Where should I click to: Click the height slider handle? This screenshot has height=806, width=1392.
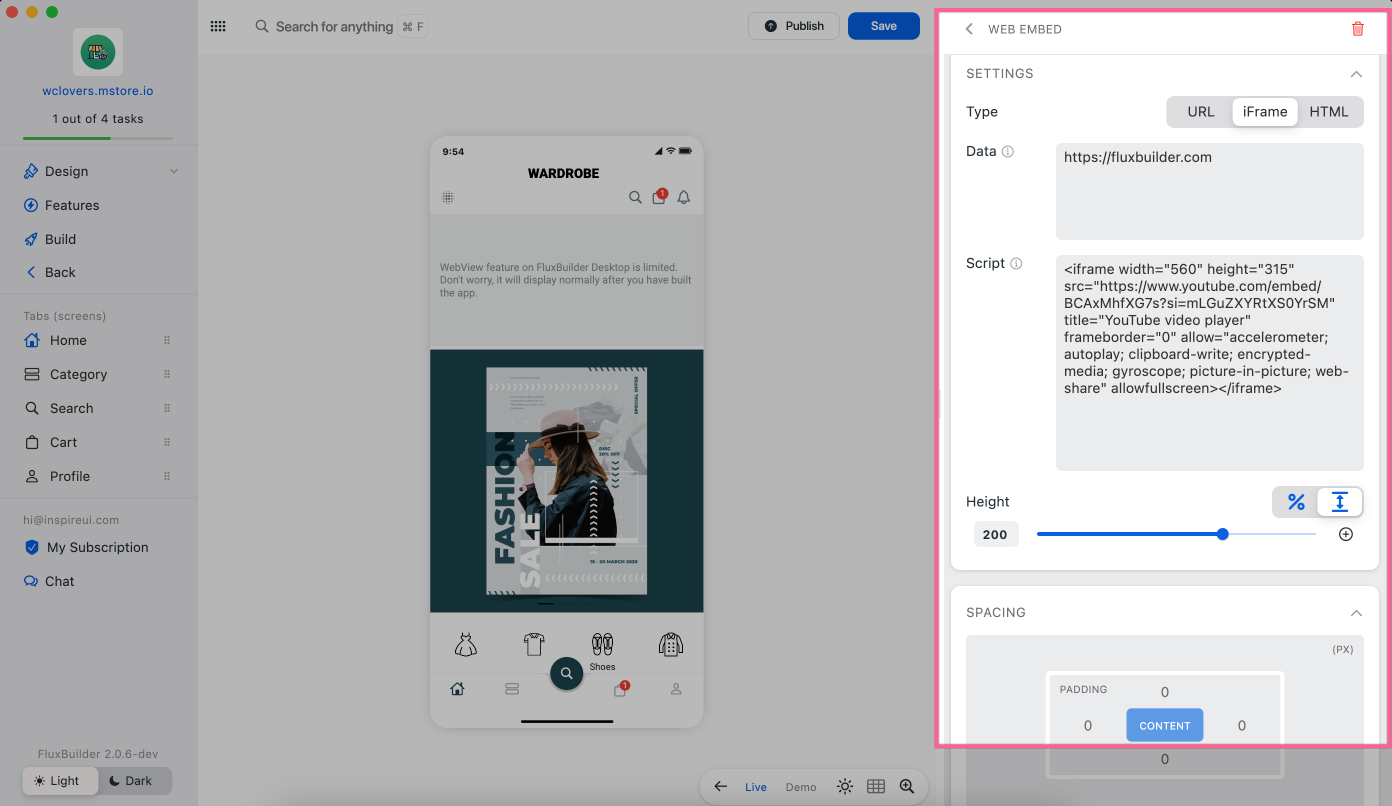click(1223, 534)
